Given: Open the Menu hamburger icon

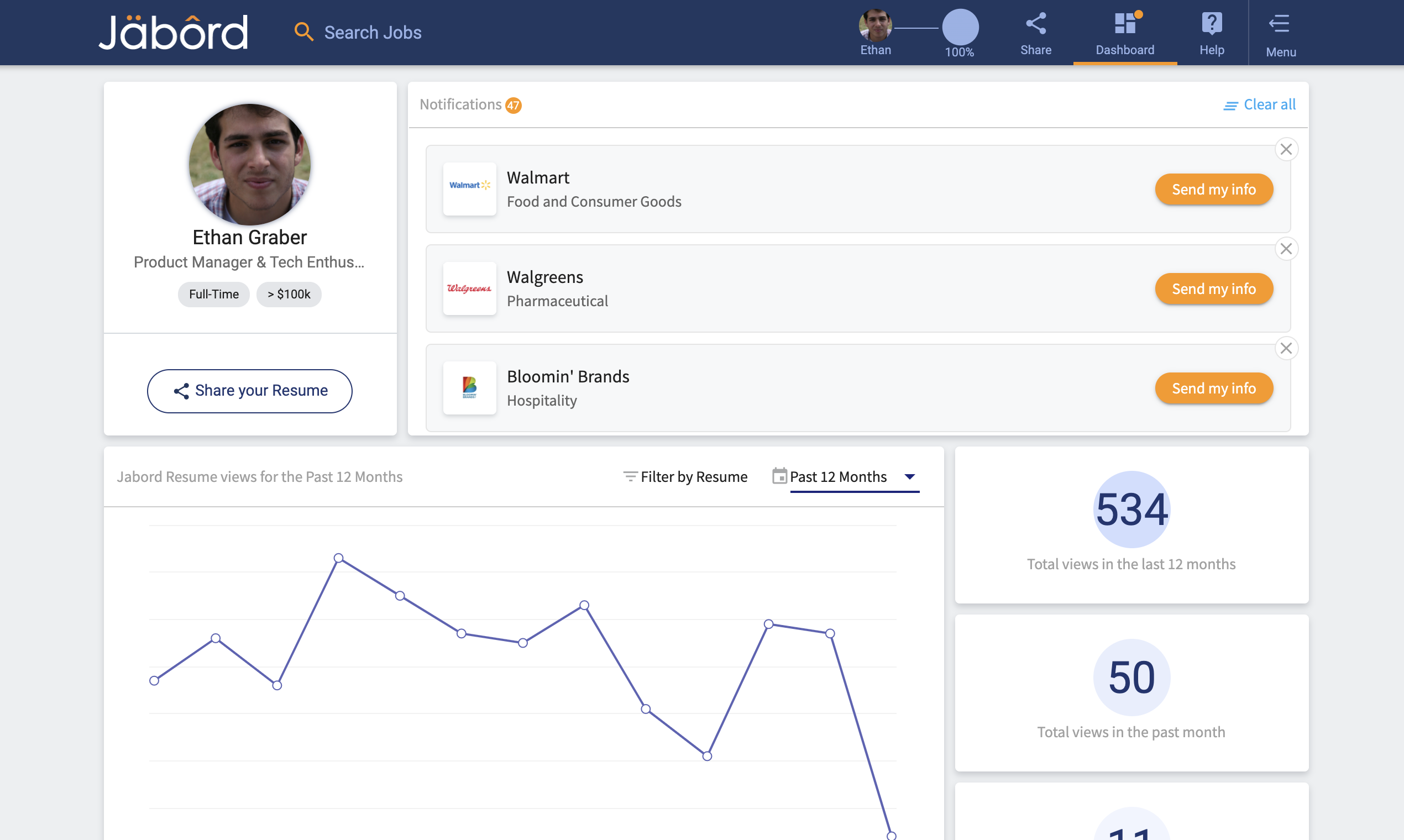Looking at the screenshot, I should pos(1280,24).
